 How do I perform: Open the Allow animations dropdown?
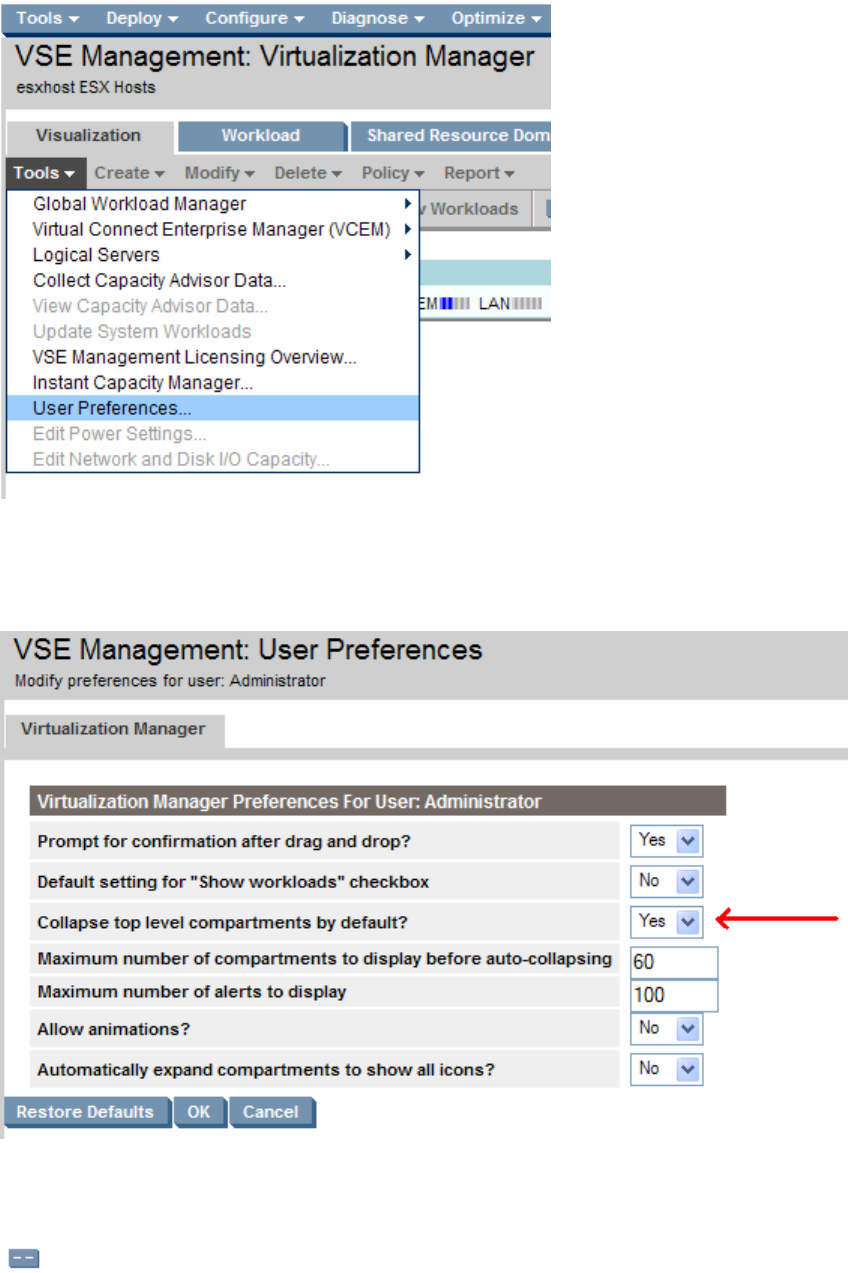pos(666,1028)
